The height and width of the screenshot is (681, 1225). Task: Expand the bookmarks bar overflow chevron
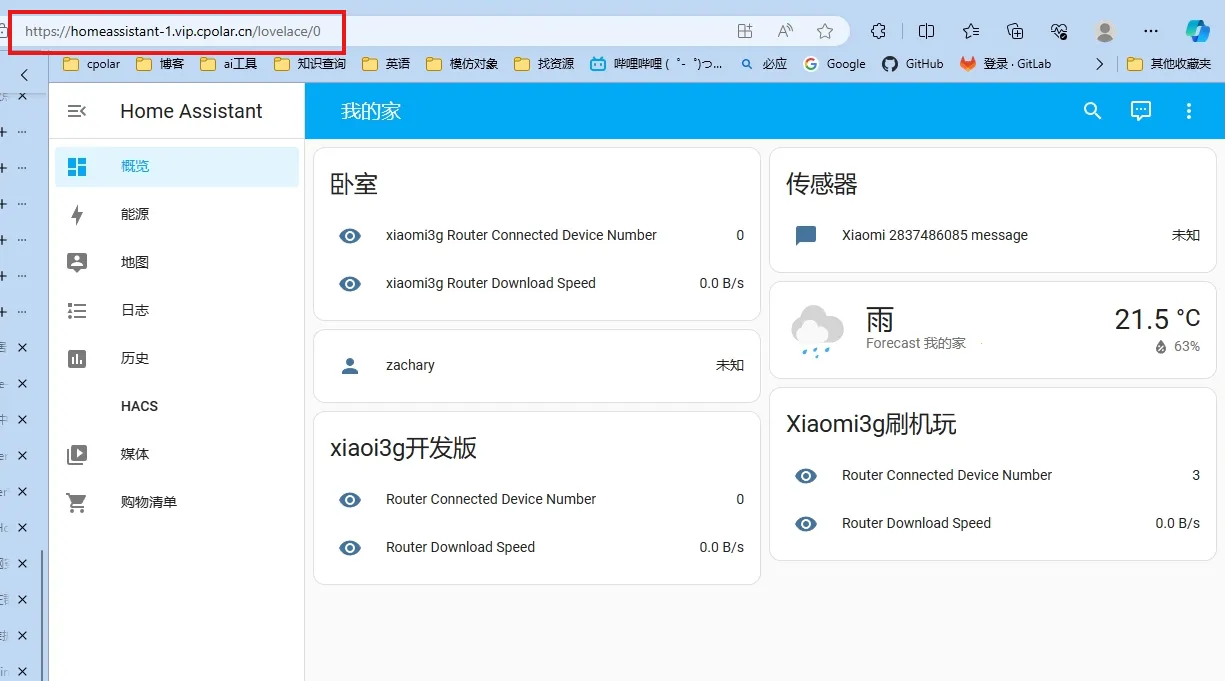(1100, 64)
